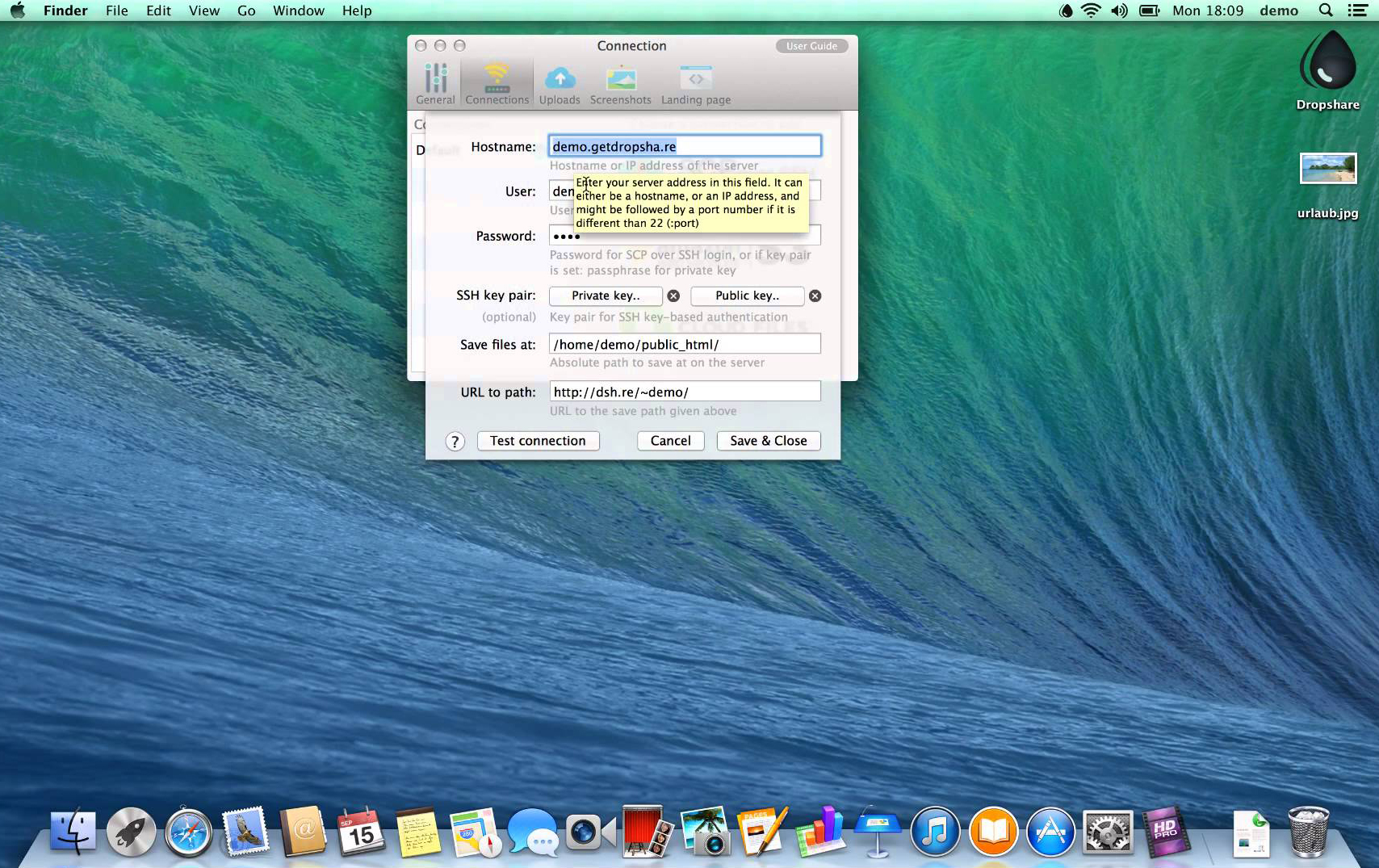Select the Landing page tab
Viewport: 1379px width, 868px height.
pos(695,84)
